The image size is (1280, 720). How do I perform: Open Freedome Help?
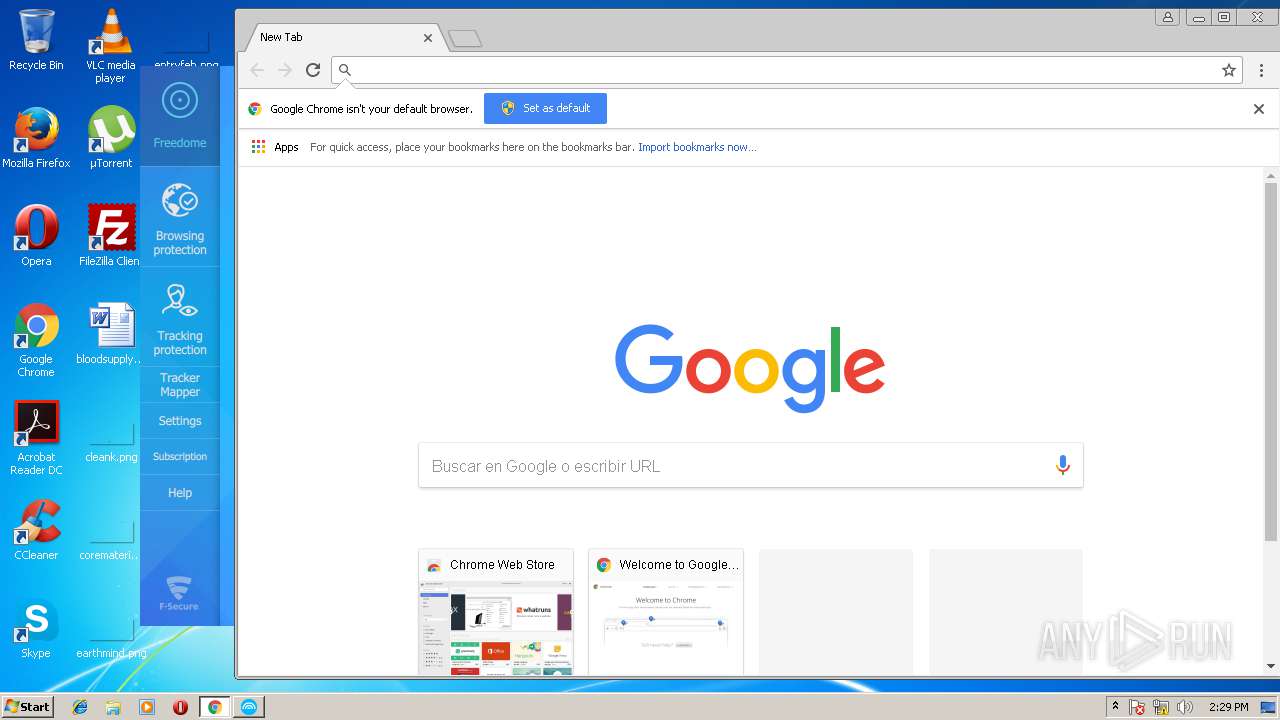(x=180, y=493)
